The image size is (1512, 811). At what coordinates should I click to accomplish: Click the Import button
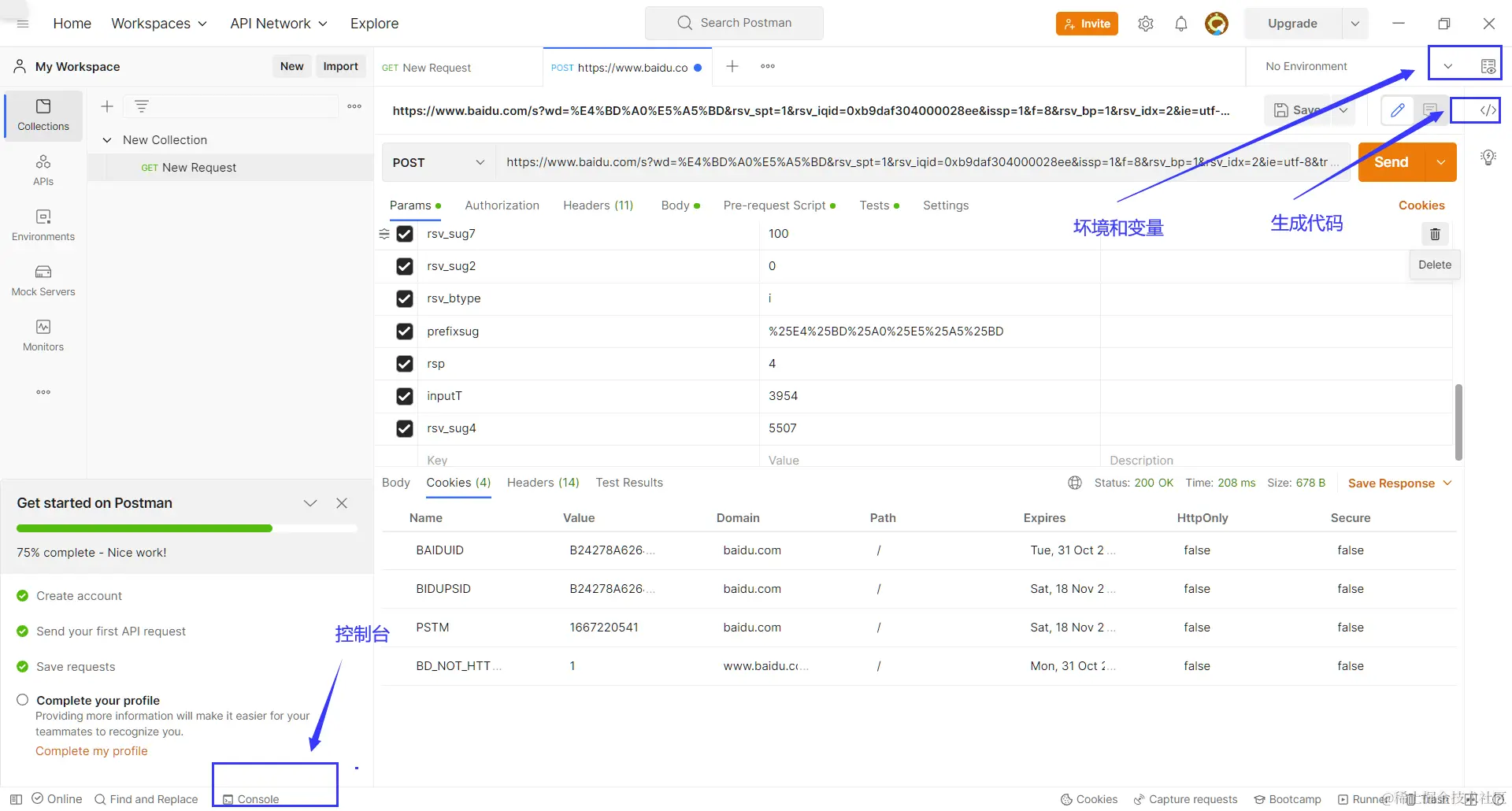(340, 66)
